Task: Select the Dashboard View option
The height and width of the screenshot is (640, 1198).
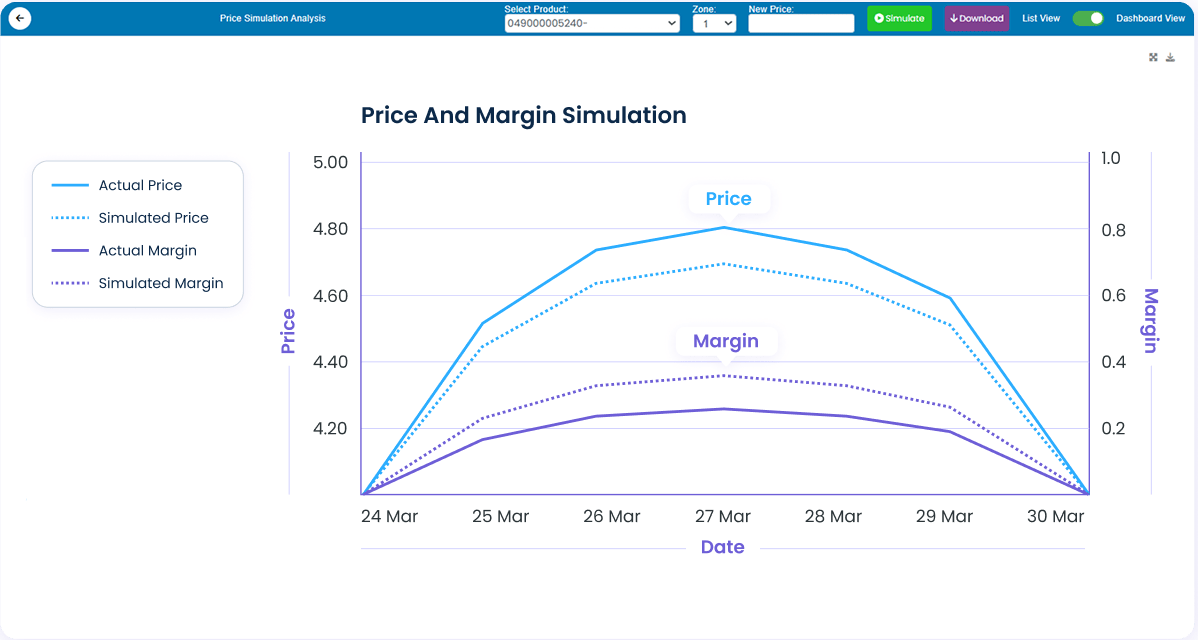Action: [1150, 18]
